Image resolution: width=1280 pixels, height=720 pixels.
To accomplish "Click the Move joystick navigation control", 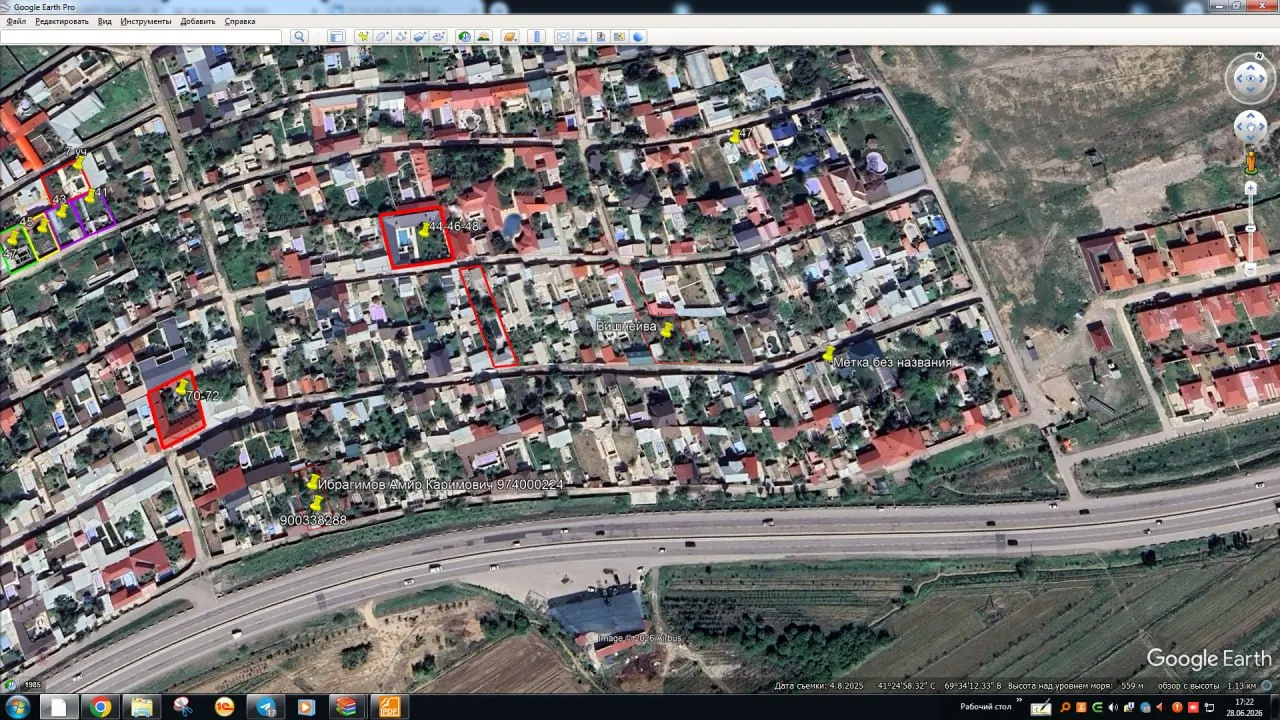I will 1250,127.
